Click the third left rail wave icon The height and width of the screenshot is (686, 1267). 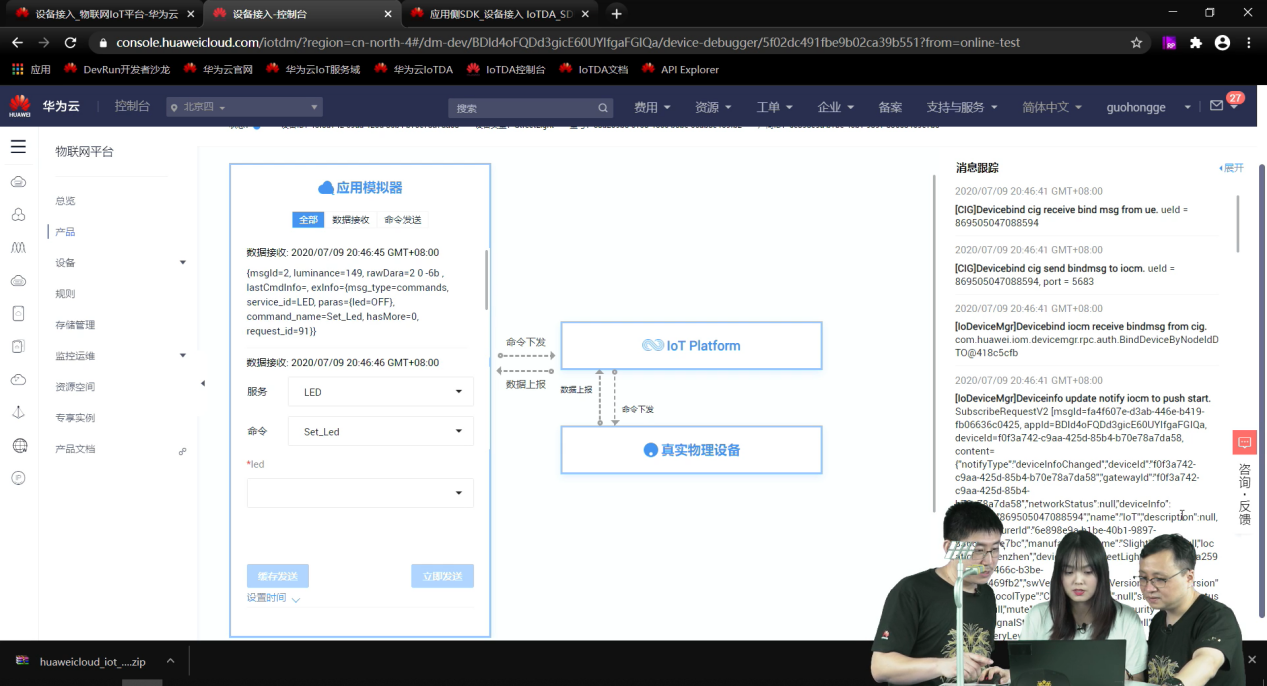(18, 247)
